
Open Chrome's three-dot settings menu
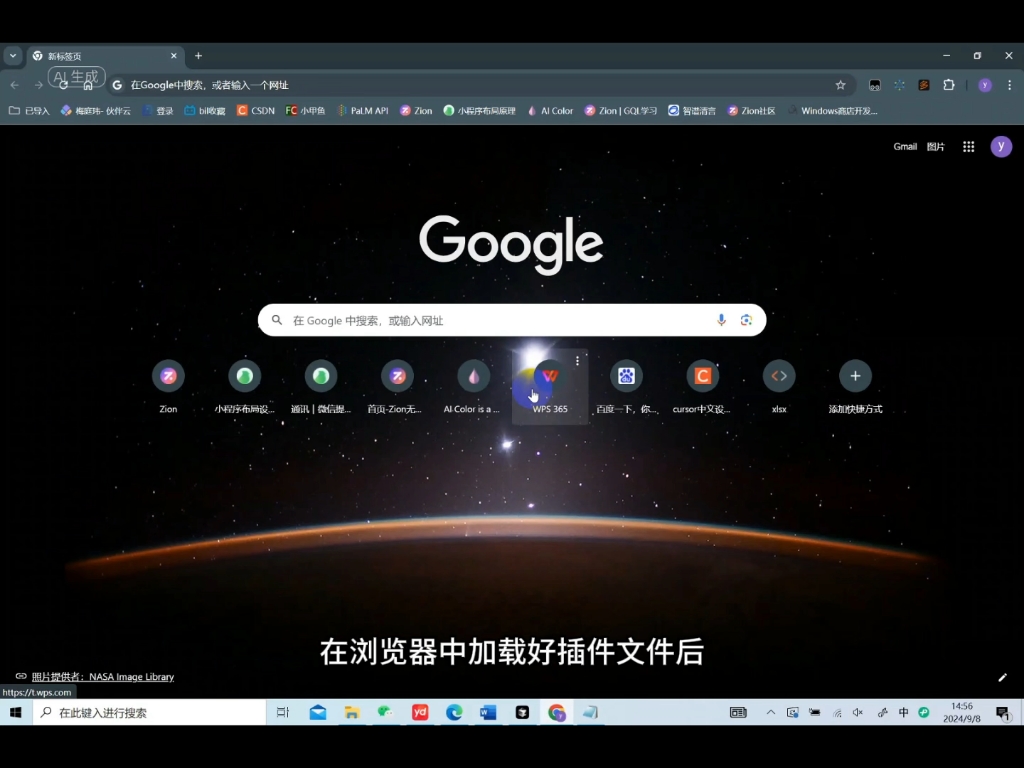point(1011,86)
